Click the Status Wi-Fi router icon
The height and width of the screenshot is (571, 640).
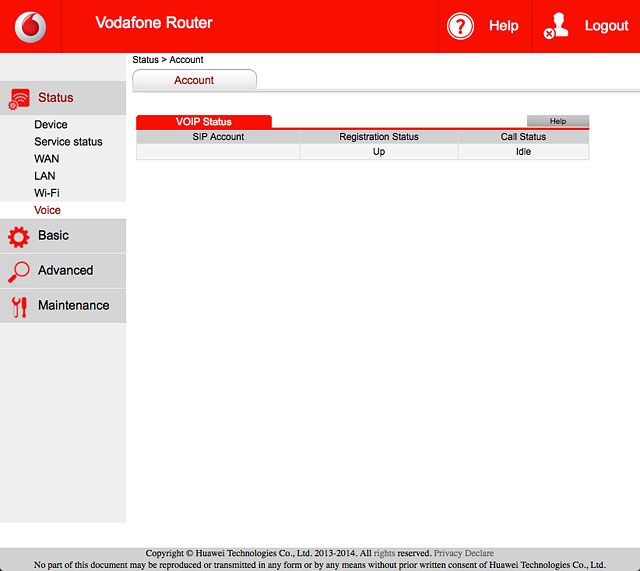(19, 99)
